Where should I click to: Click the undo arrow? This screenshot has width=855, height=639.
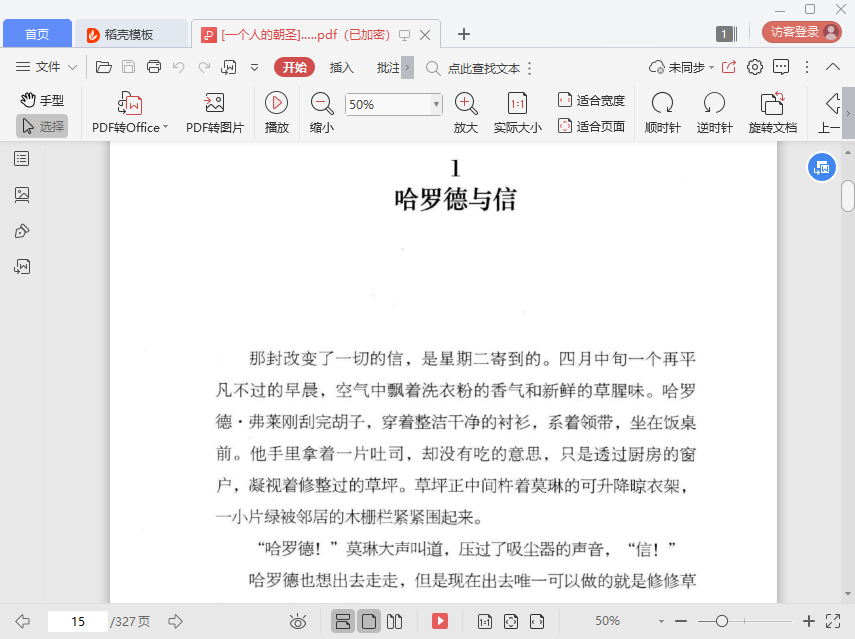[179, 67]
